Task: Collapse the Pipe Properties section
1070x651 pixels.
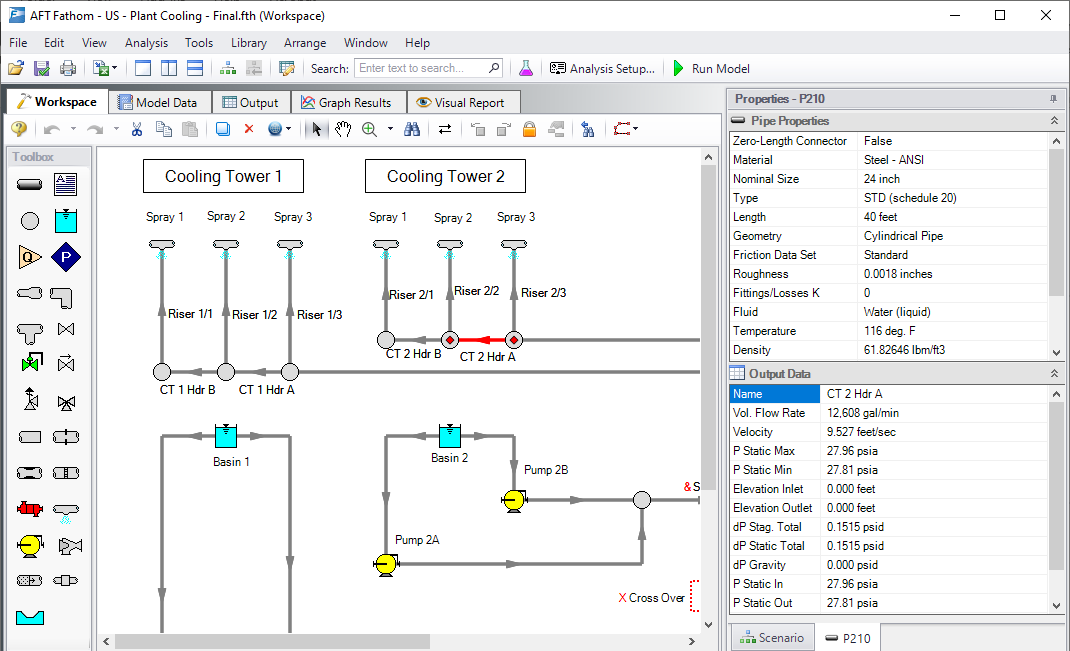Action: (1053, 121)
